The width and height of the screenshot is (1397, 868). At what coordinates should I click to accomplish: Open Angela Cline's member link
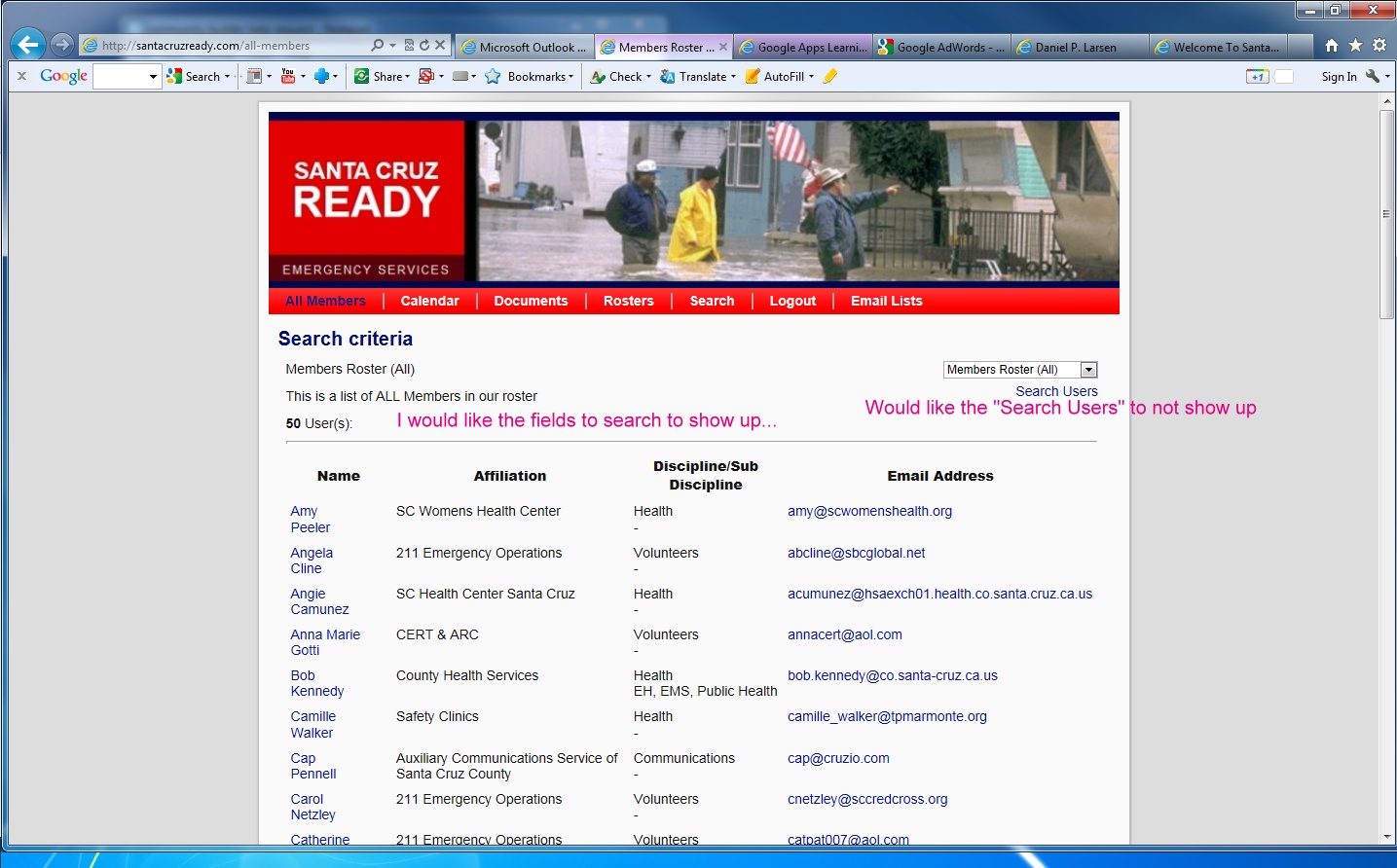[x=312, y=561]
